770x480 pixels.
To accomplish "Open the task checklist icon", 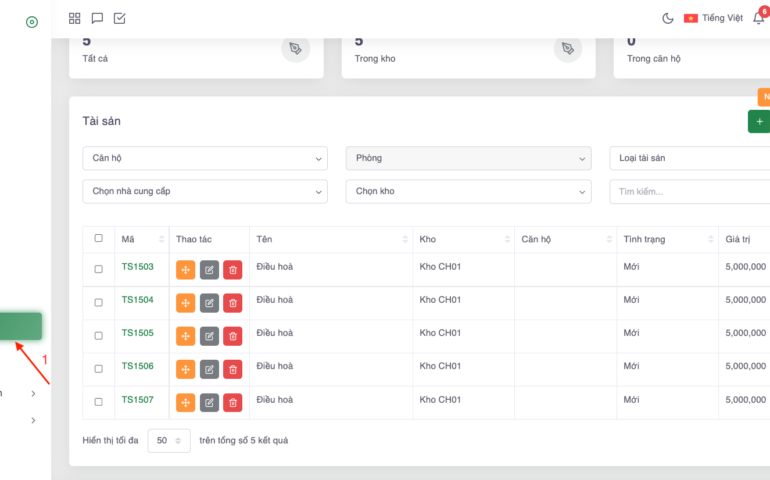I will [120, 18].
